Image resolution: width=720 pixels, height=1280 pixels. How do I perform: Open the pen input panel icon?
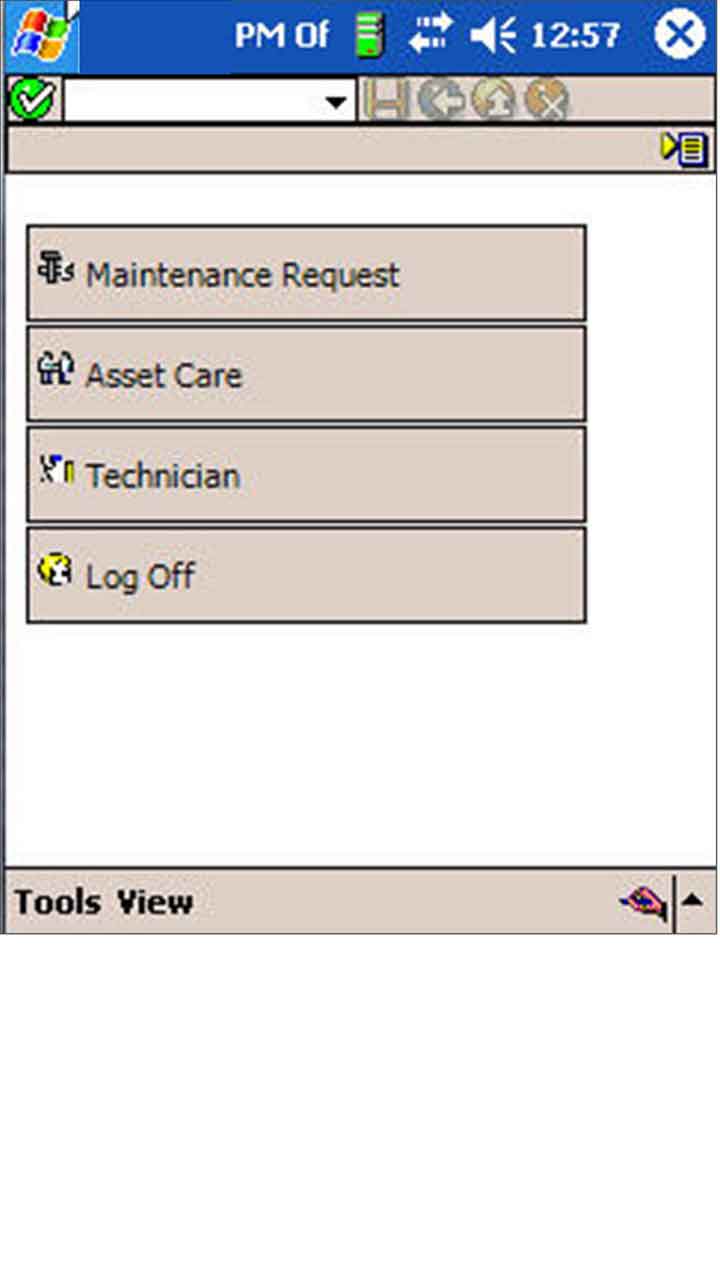click(x=643, y=904)
